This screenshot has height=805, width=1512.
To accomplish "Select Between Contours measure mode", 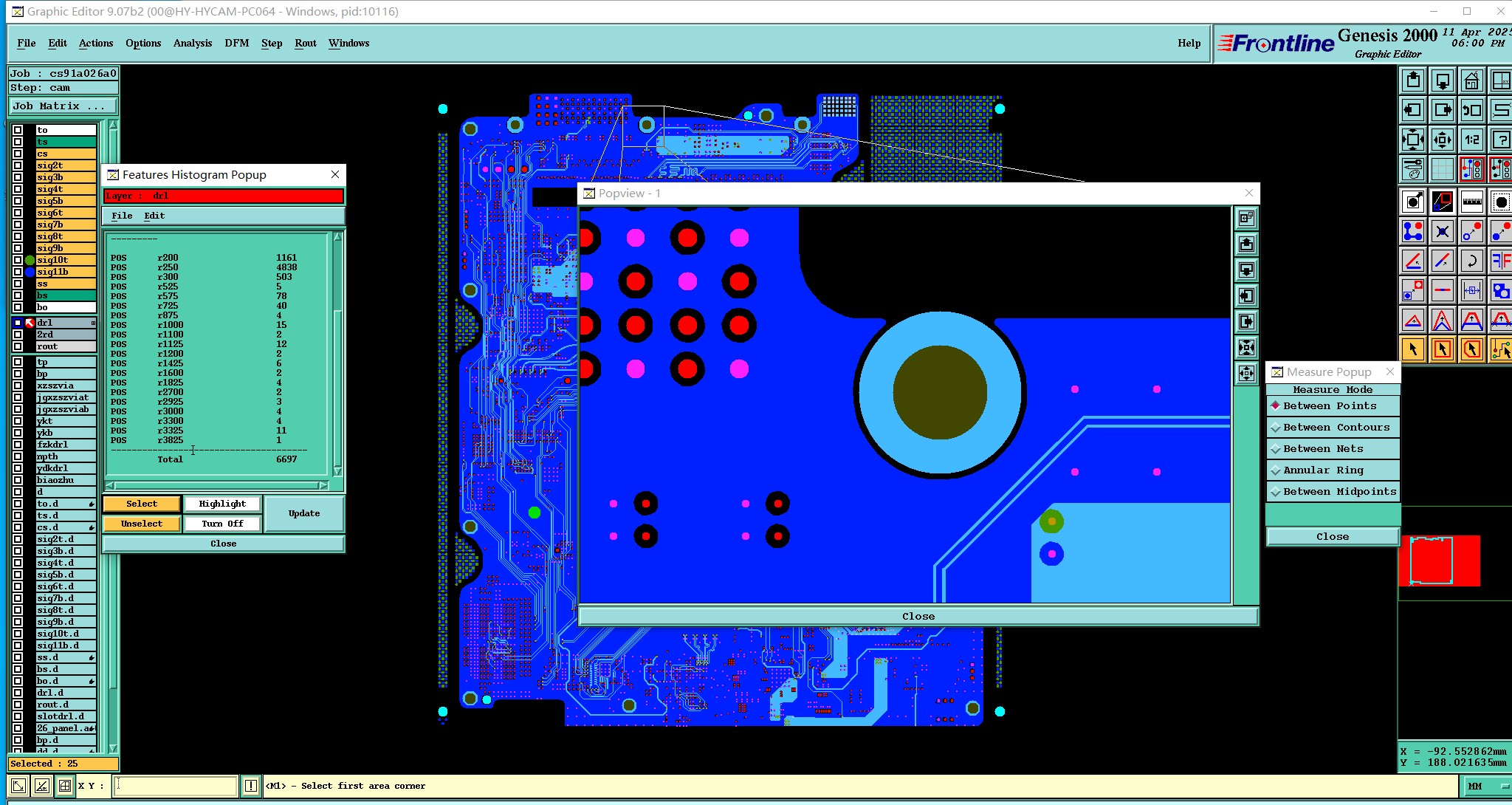I will click(x=1336, y=428).
